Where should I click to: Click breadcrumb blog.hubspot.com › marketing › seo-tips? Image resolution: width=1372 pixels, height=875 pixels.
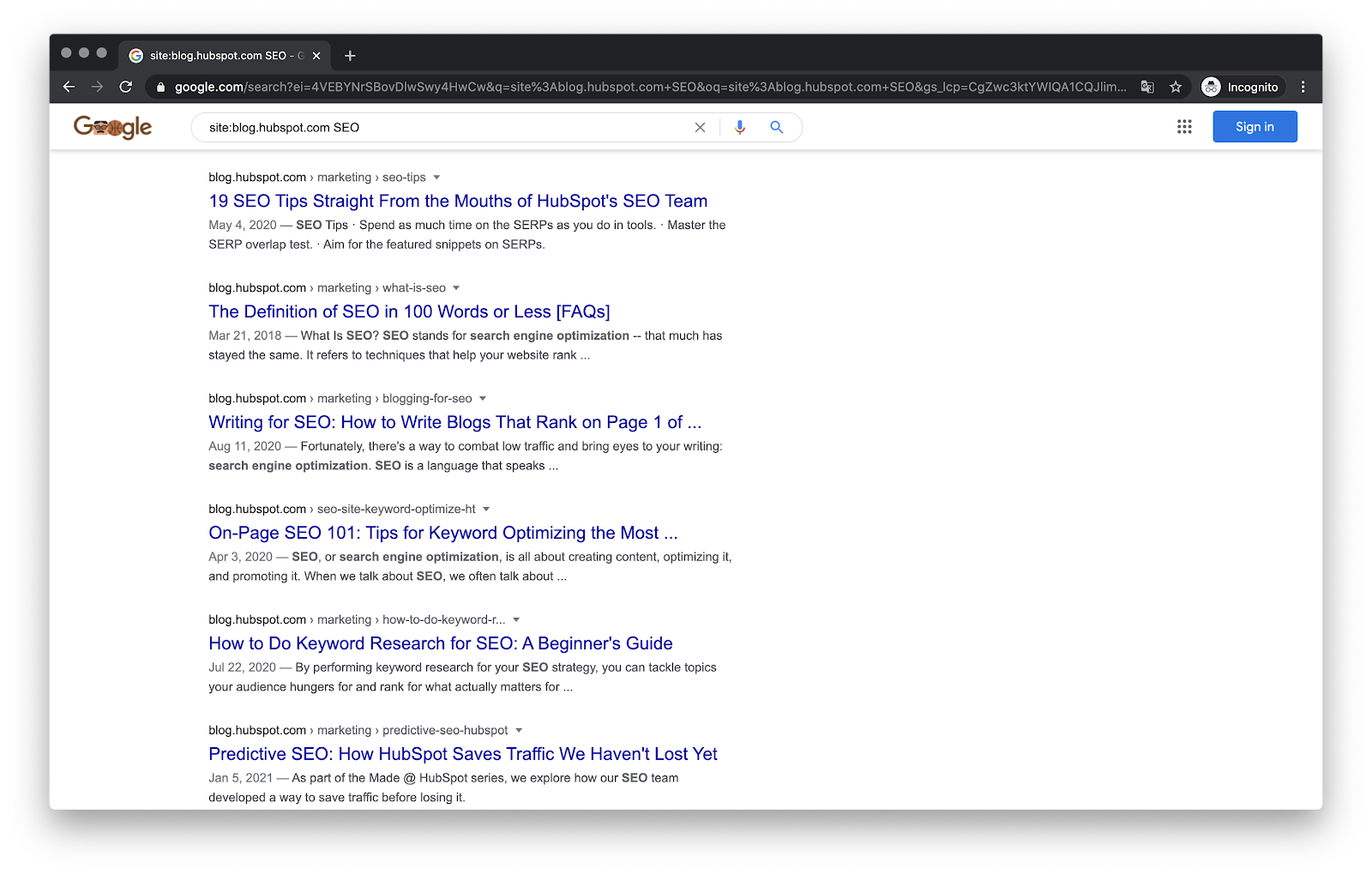point(317,178)
